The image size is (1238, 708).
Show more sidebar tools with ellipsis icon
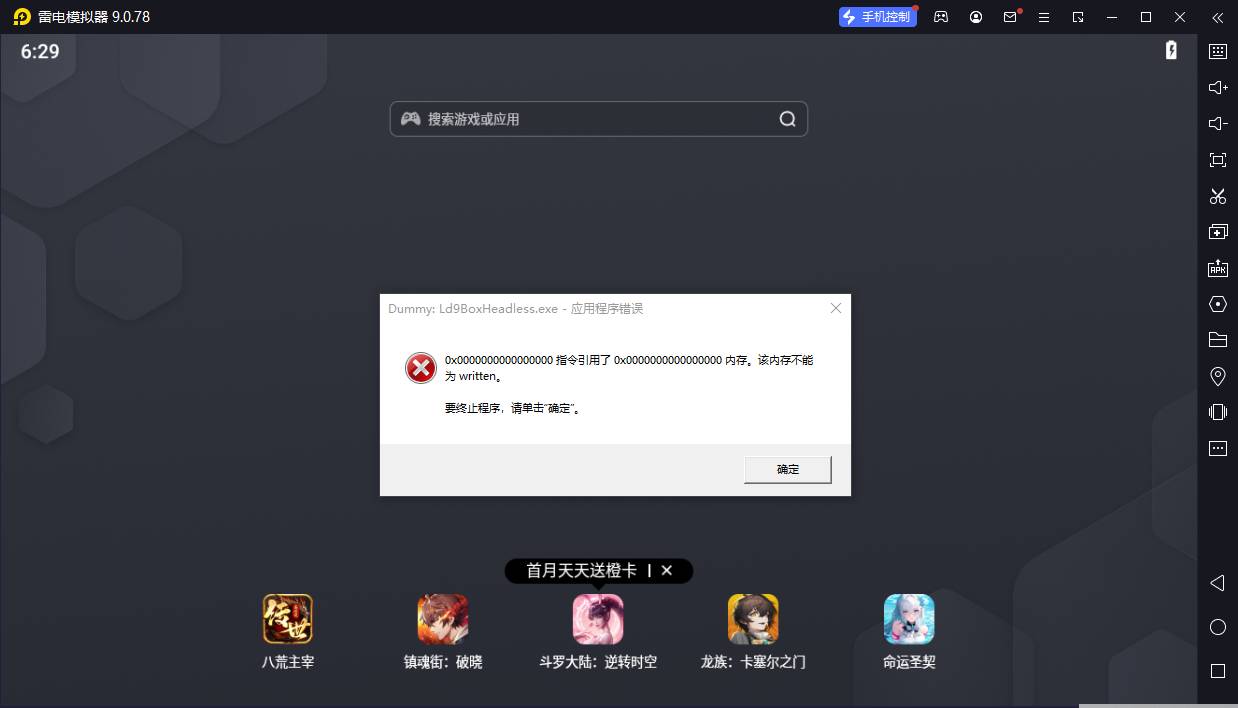pyautogui.click(x=1218, y=448)
